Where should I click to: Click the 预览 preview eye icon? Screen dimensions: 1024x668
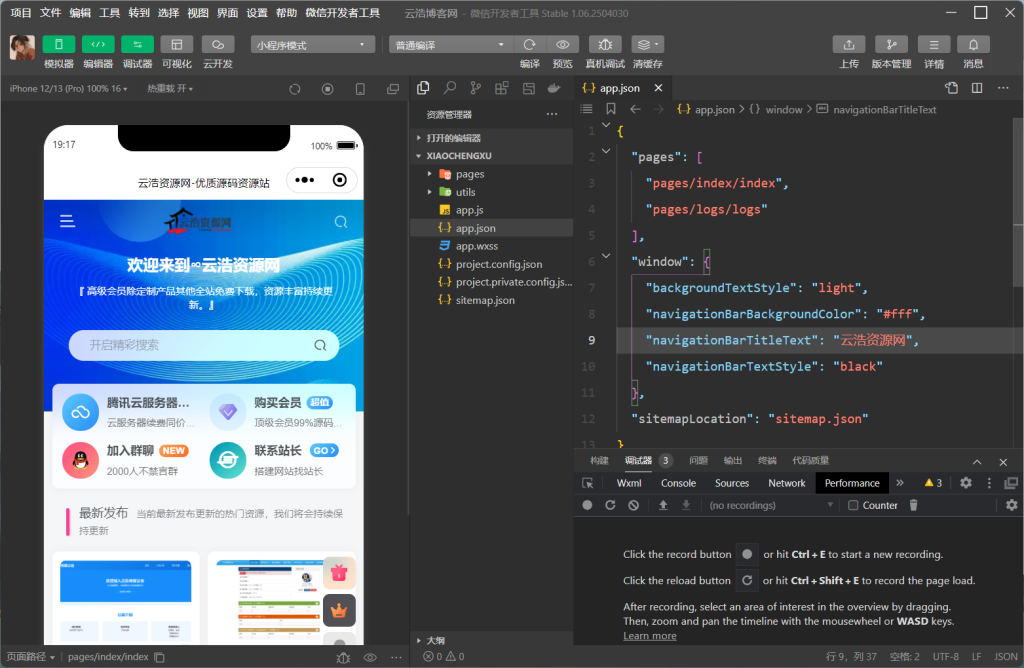pyautogui.click(x=562, y=45)
